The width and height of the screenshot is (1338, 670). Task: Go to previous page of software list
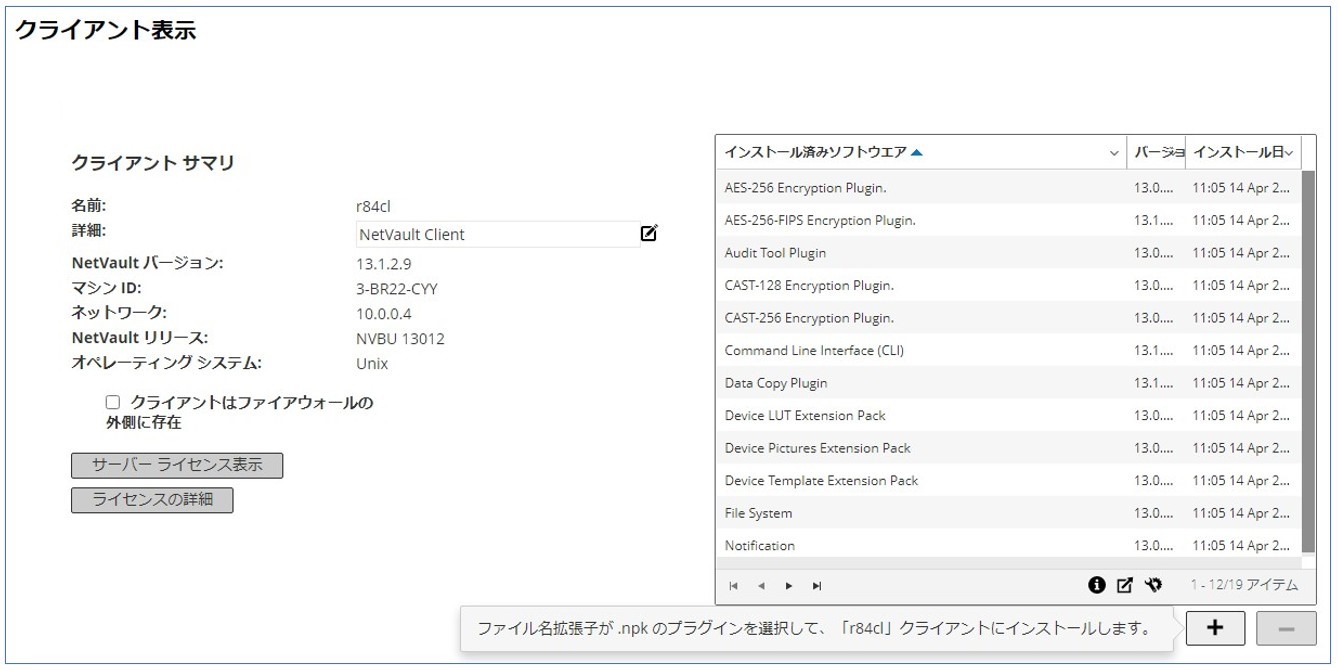(x=761, y=586)
